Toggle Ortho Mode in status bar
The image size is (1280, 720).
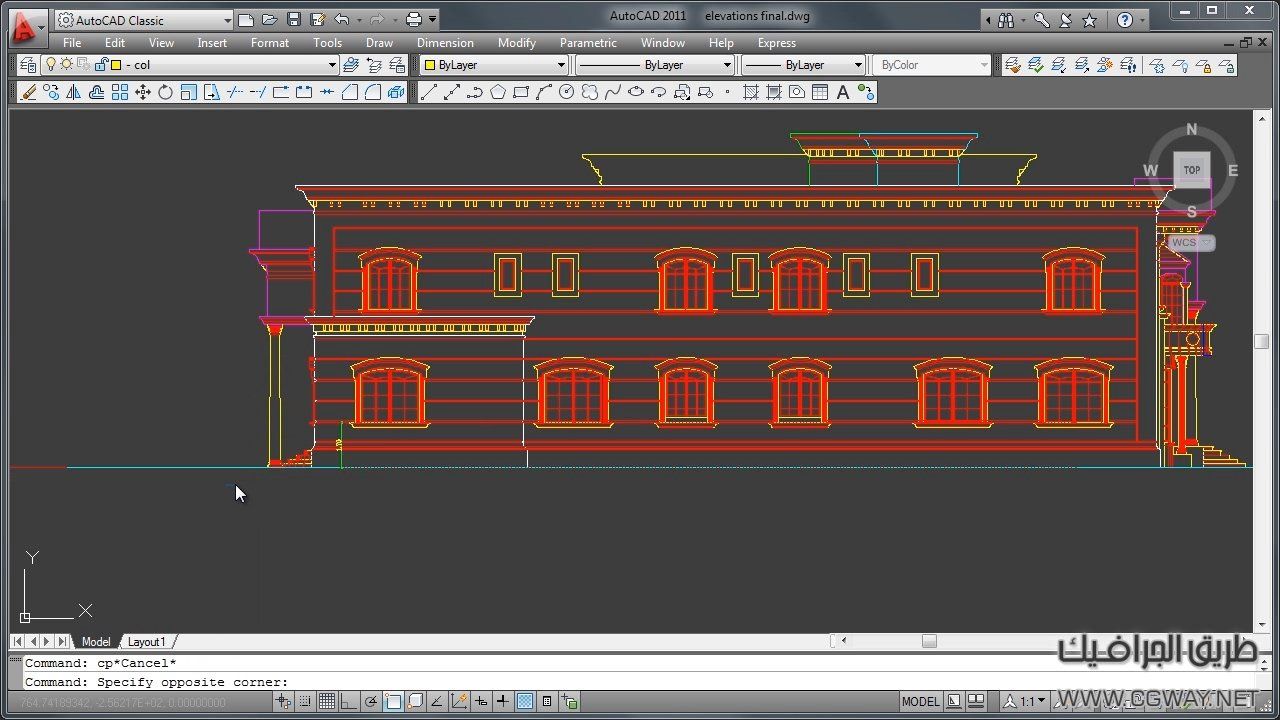(348, 702)
